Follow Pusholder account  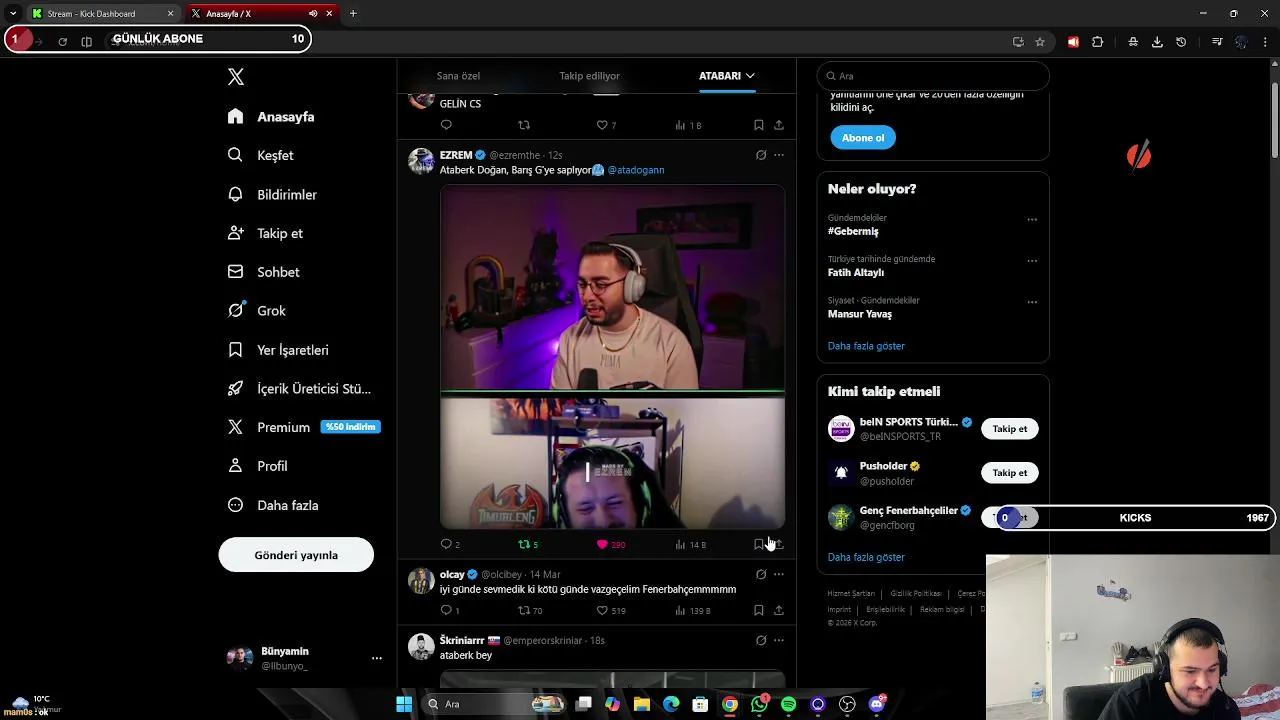point(1009,473)
